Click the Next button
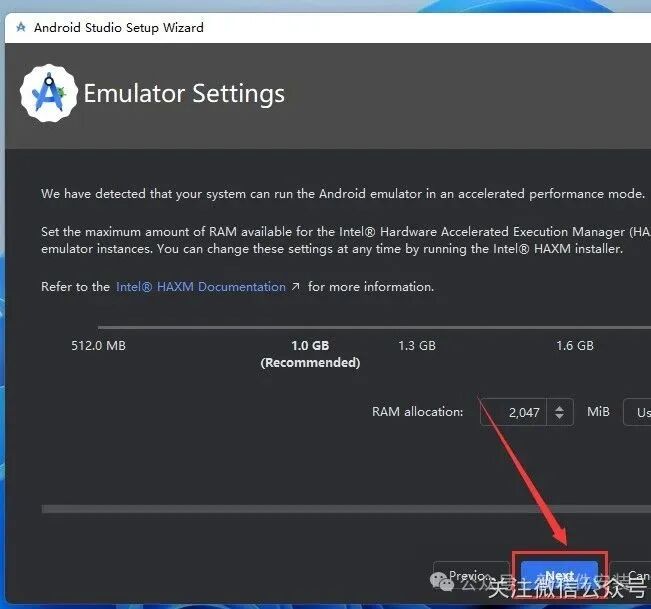Screen dimensions: 651x609 (559, 575)
